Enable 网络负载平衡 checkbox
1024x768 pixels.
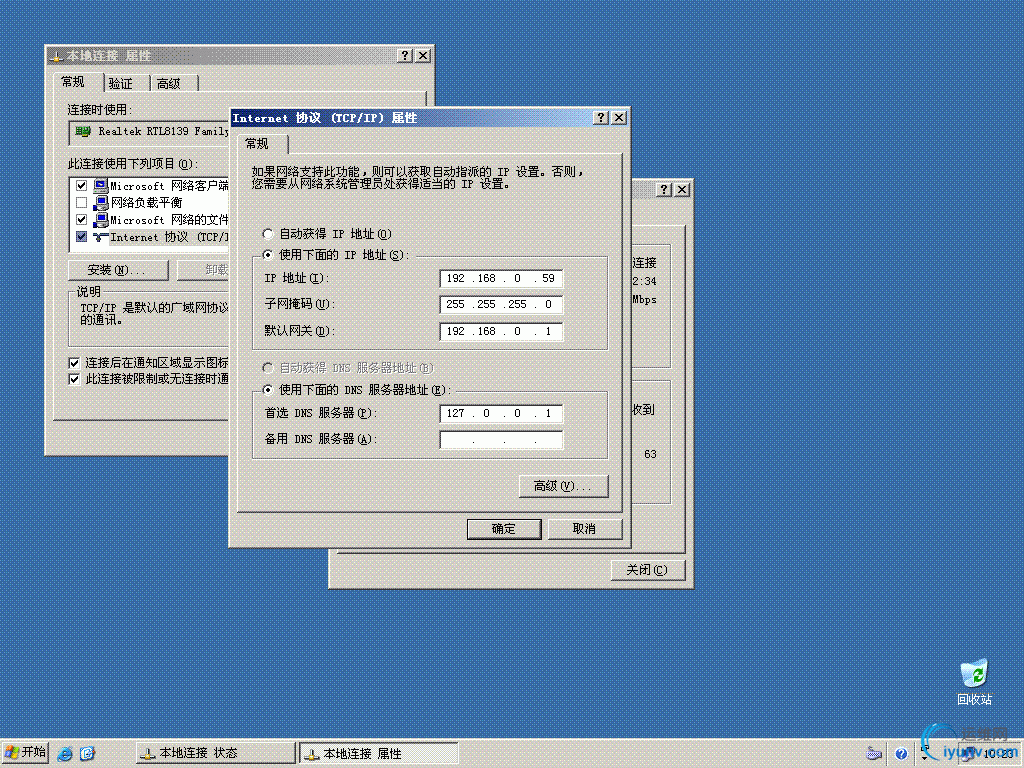(82, 202)
